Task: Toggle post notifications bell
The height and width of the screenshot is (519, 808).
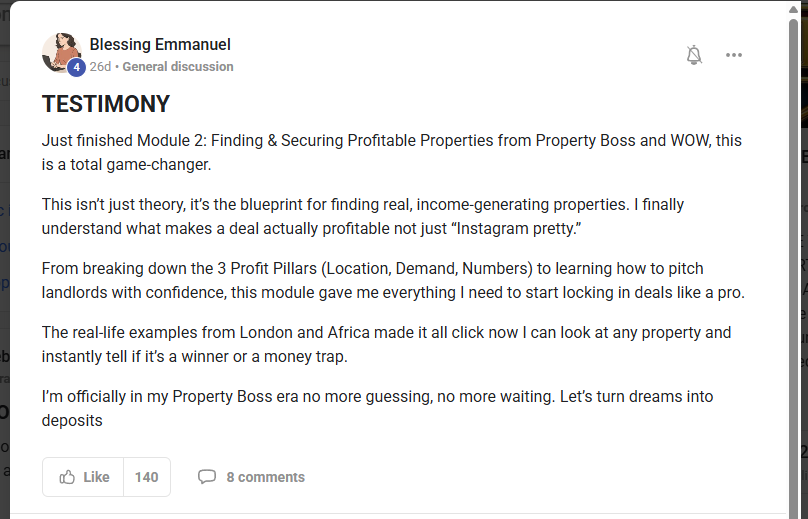Action: coord(694,55)
